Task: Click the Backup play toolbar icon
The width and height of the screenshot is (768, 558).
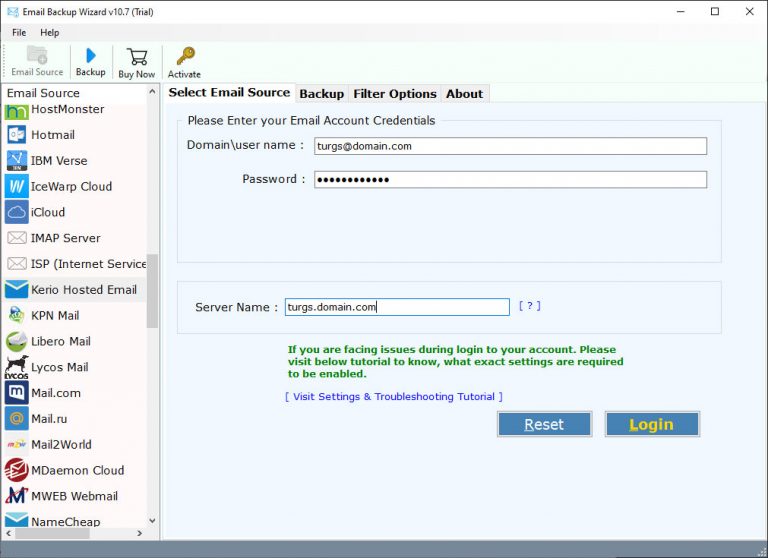Action: coord(91,55)
